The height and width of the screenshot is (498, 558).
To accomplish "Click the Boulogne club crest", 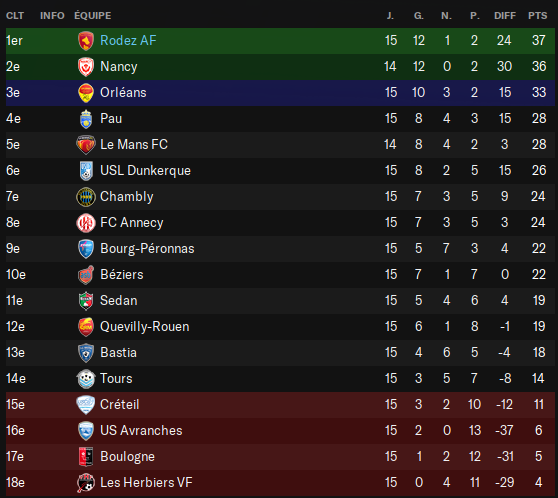I will click(x=86, y=456).
